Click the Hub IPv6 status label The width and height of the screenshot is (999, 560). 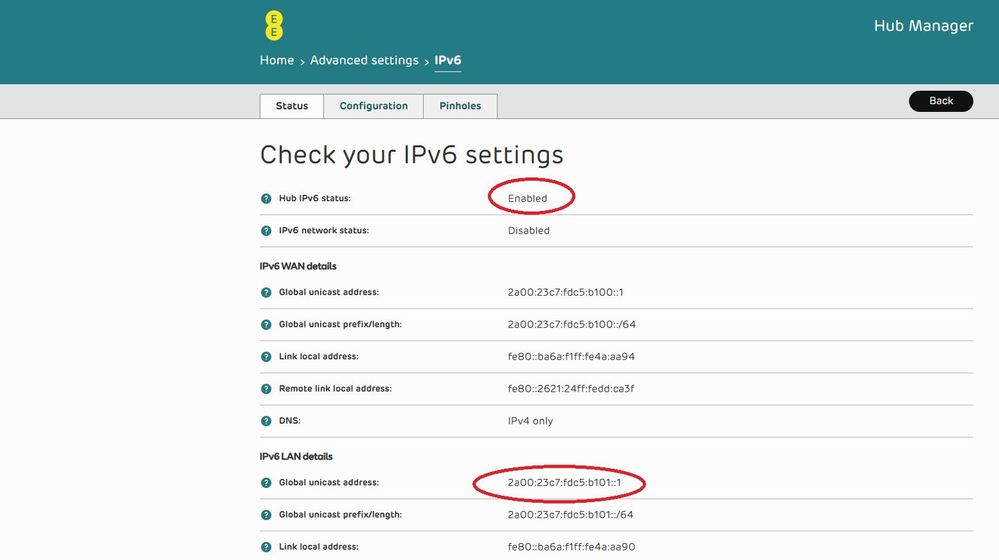[315, 199]
